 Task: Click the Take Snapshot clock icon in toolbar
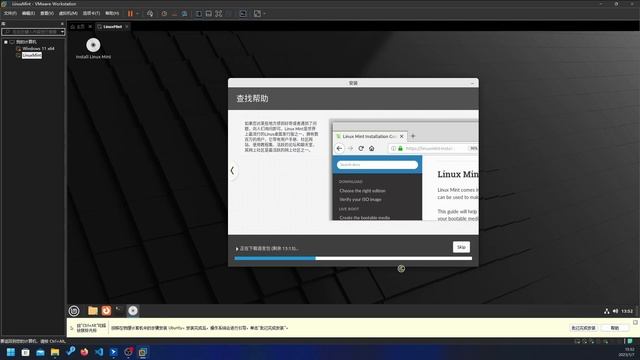pyautogui.click(x=164, y=13)
